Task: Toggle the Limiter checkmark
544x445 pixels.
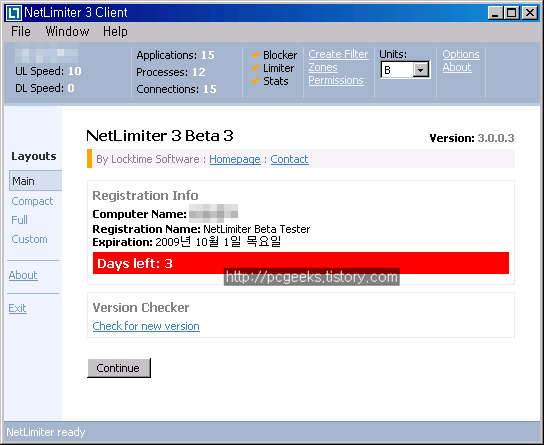Action: point(255,68)
